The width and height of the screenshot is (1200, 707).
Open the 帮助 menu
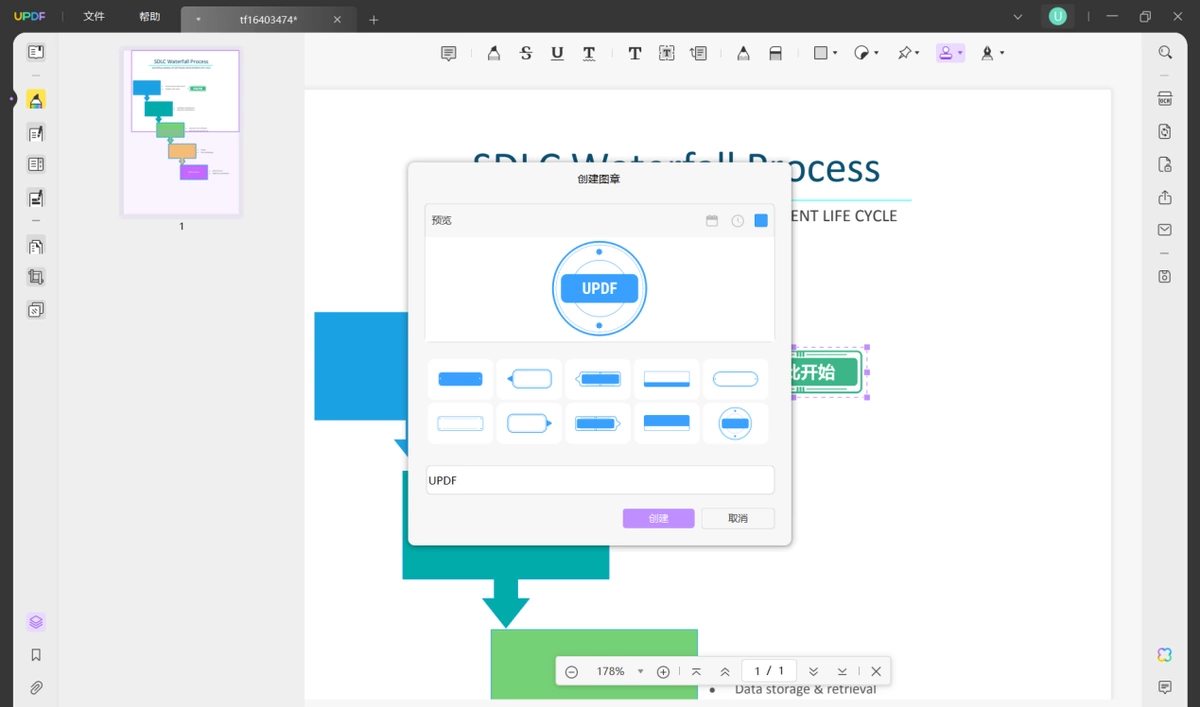[x=149, y=17]
